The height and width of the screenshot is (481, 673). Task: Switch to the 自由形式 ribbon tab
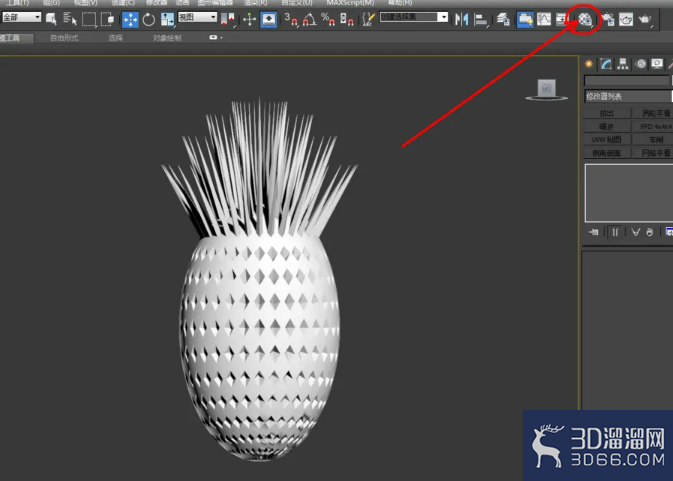pyautogui.click(x=64, y=38)
